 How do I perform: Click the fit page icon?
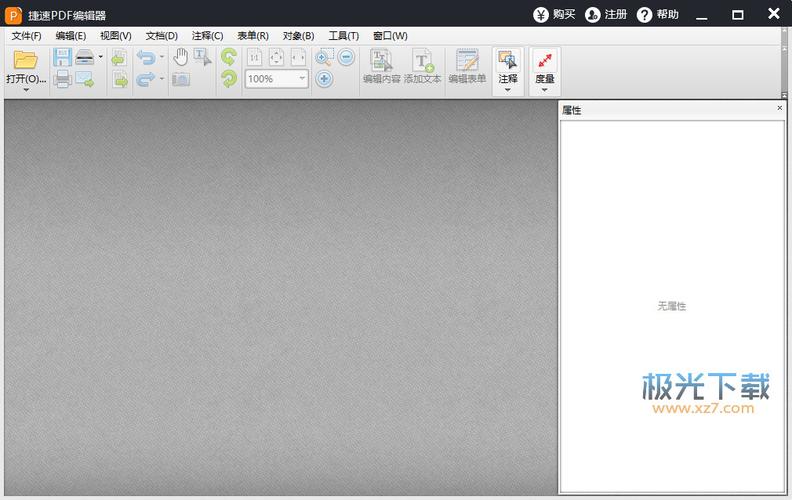(276, 58)
